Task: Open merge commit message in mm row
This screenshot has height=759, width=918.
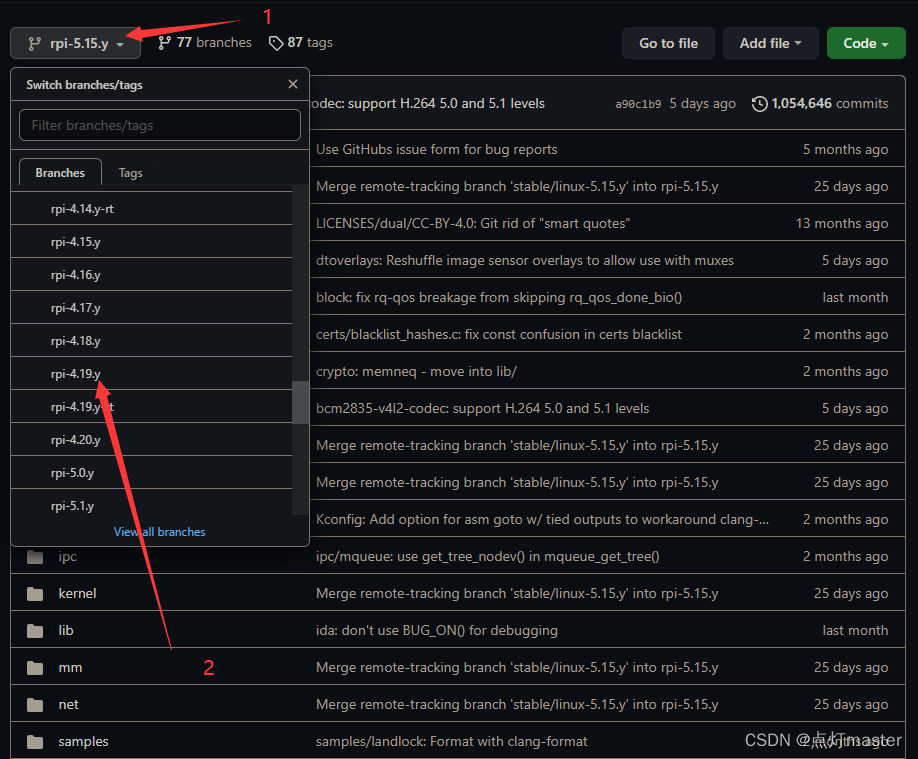Action: [x=517, y=668]
